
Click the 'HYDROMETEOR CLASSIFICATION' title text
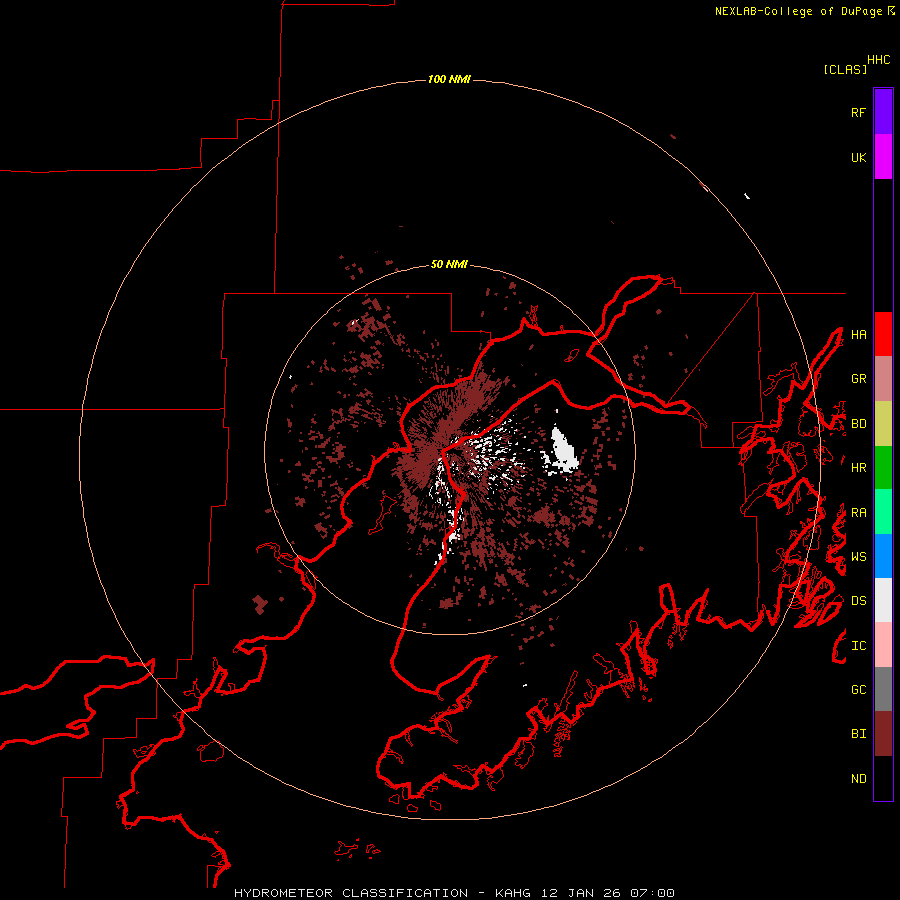351,893
